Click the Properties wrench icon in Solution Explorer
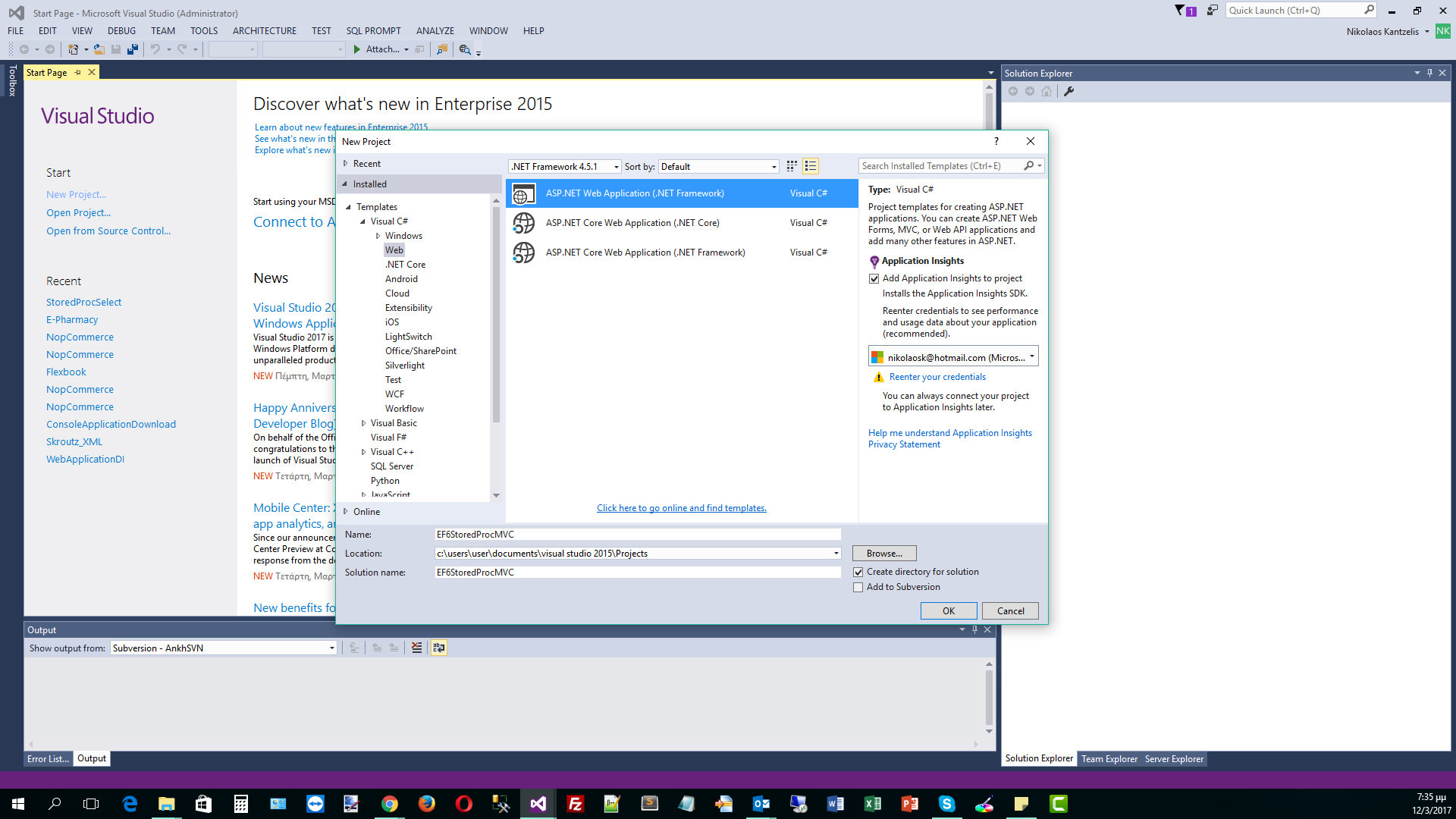The height and width of the screenshot is (819, 1456). tap(1068, 92)
